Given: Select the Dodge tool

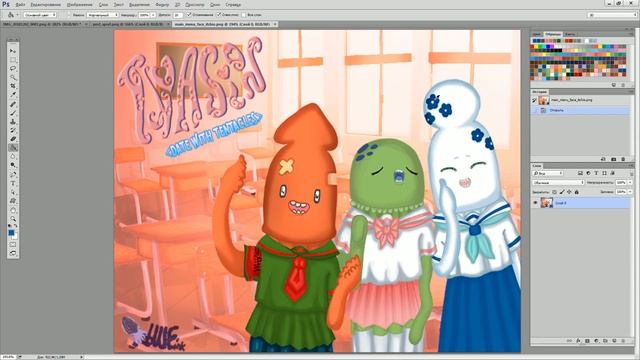Looking at the screenshot, I should (13, 164).
